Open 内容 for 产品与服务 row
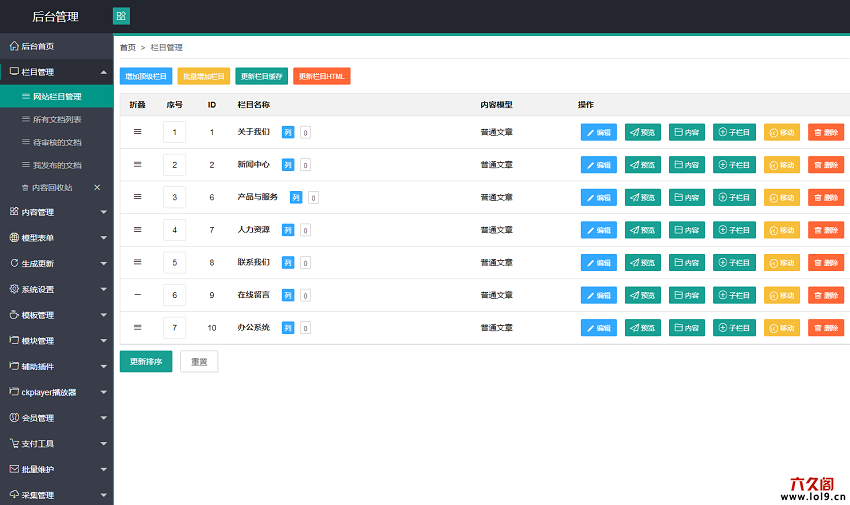850x505 pixels. (686, 197)
